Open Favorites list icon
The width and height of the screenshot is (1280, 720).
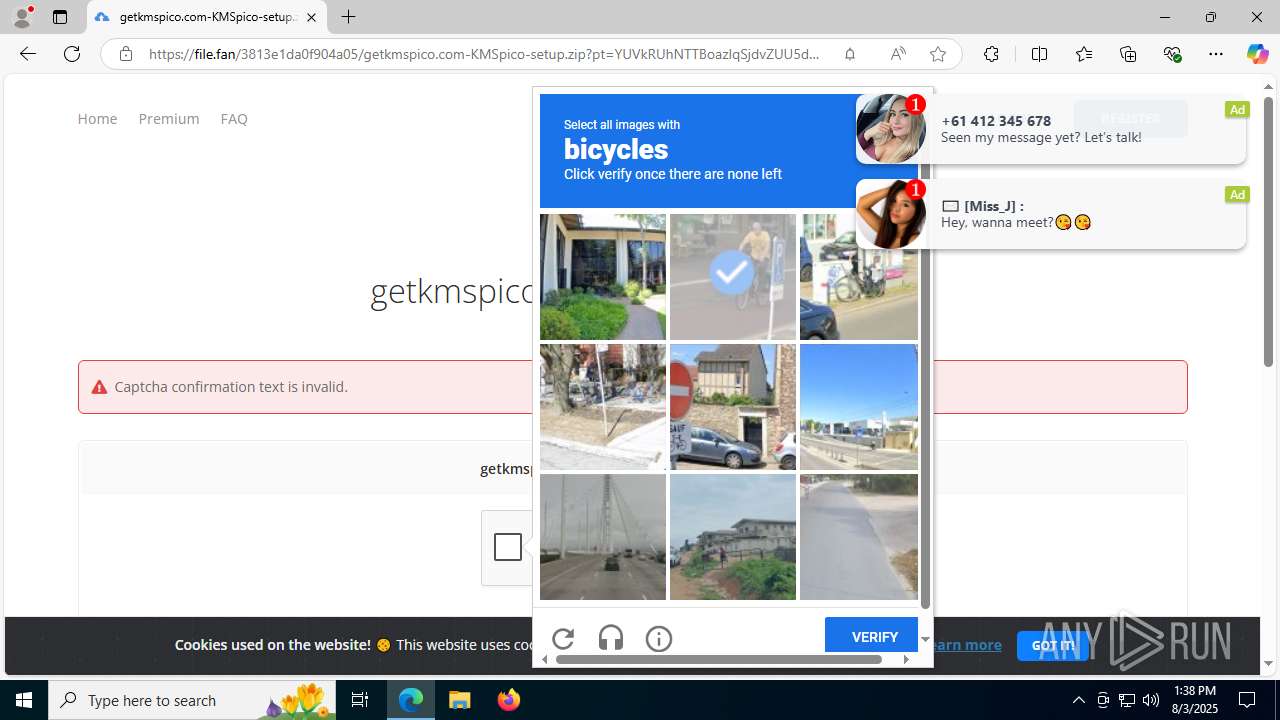[x=1084, y=54]
